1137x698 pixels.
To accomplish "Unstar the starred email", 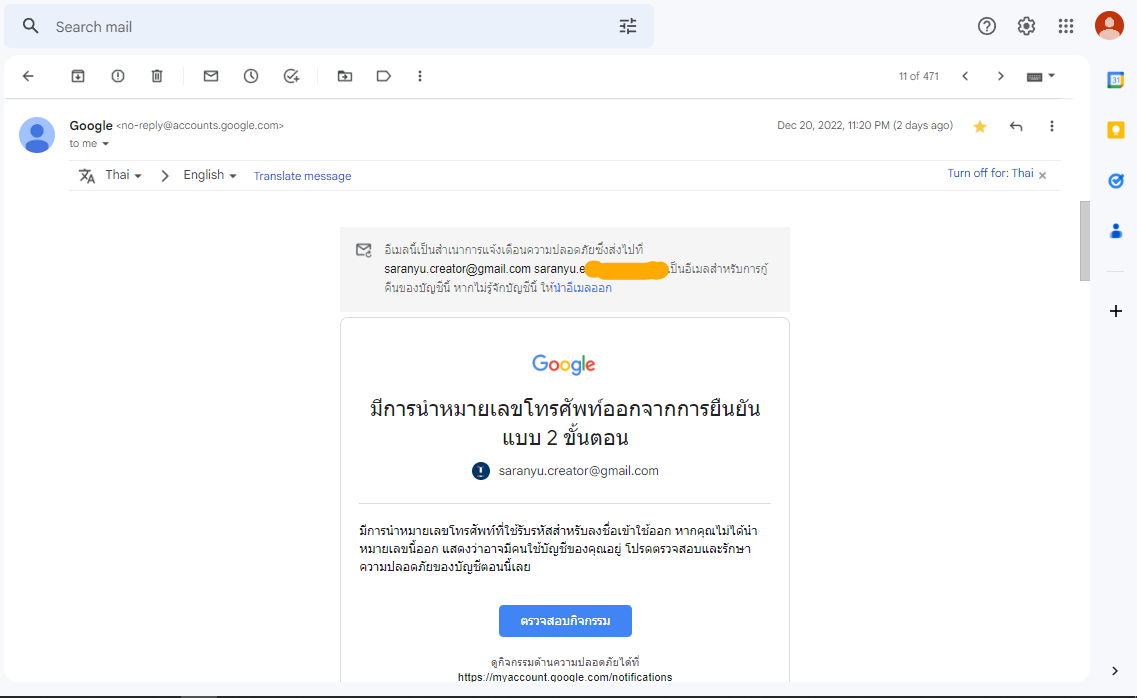I will [980, 127].
